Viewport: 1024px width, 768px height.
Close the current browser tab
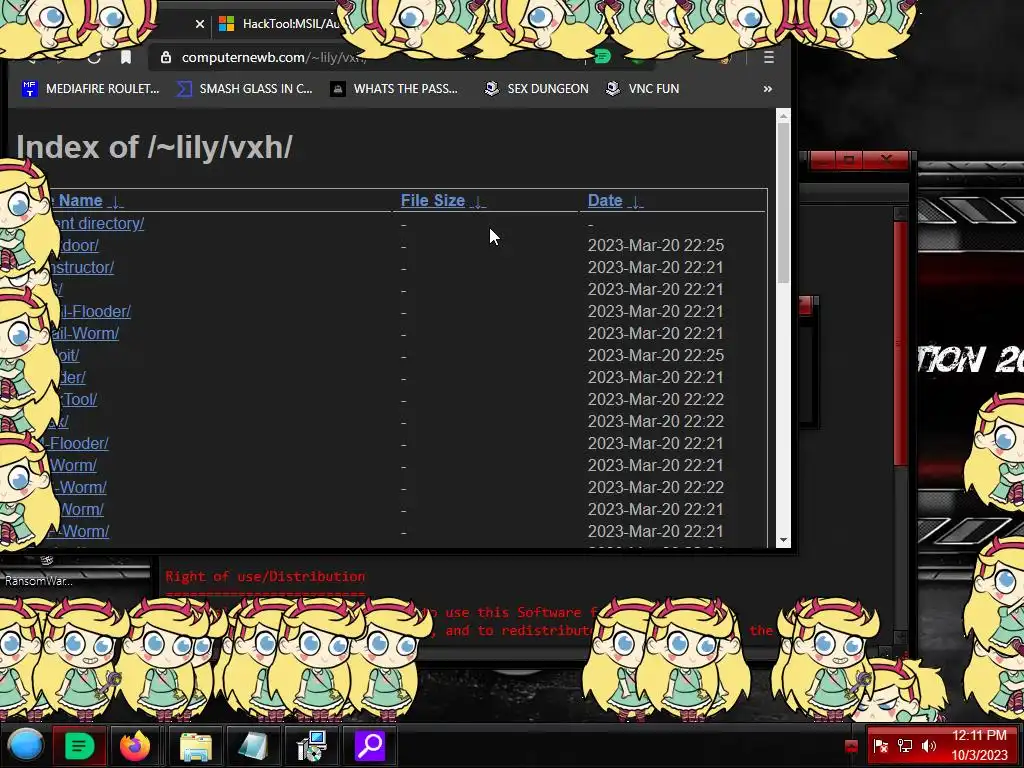tap(200, 24)
